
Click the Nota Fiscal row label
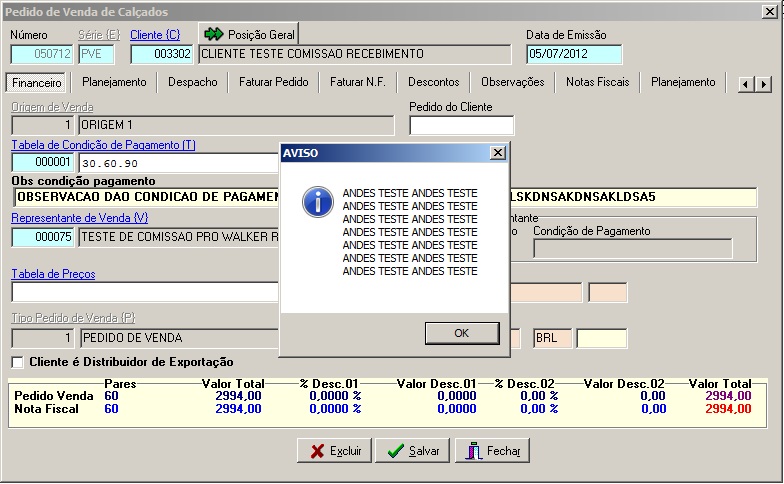click(x=46, y=409)
